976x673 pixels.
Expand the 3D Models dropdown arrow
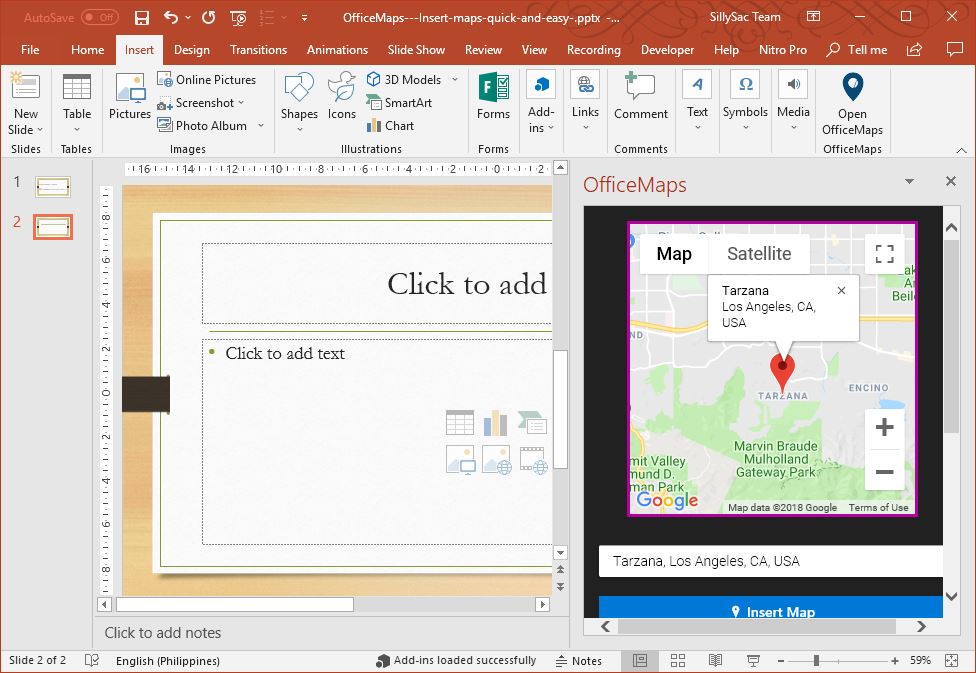455,80
